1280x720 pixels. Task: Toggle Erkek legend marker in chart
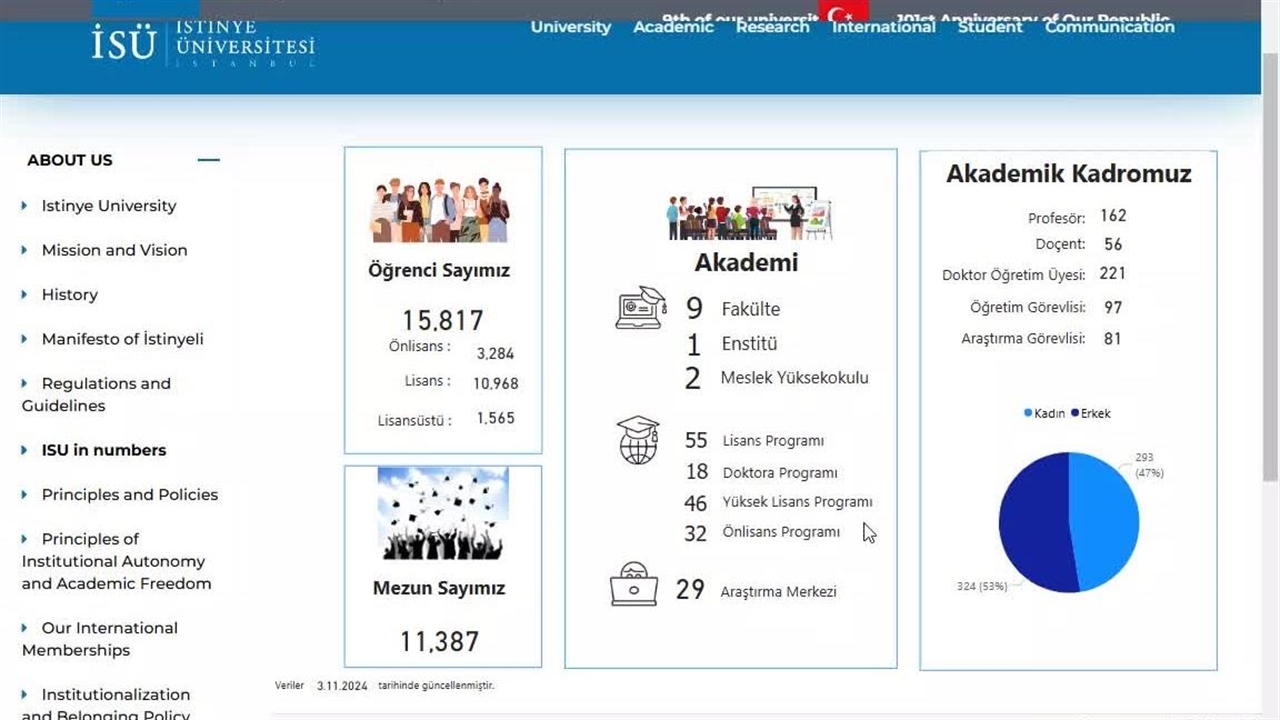click(1075, 413)
